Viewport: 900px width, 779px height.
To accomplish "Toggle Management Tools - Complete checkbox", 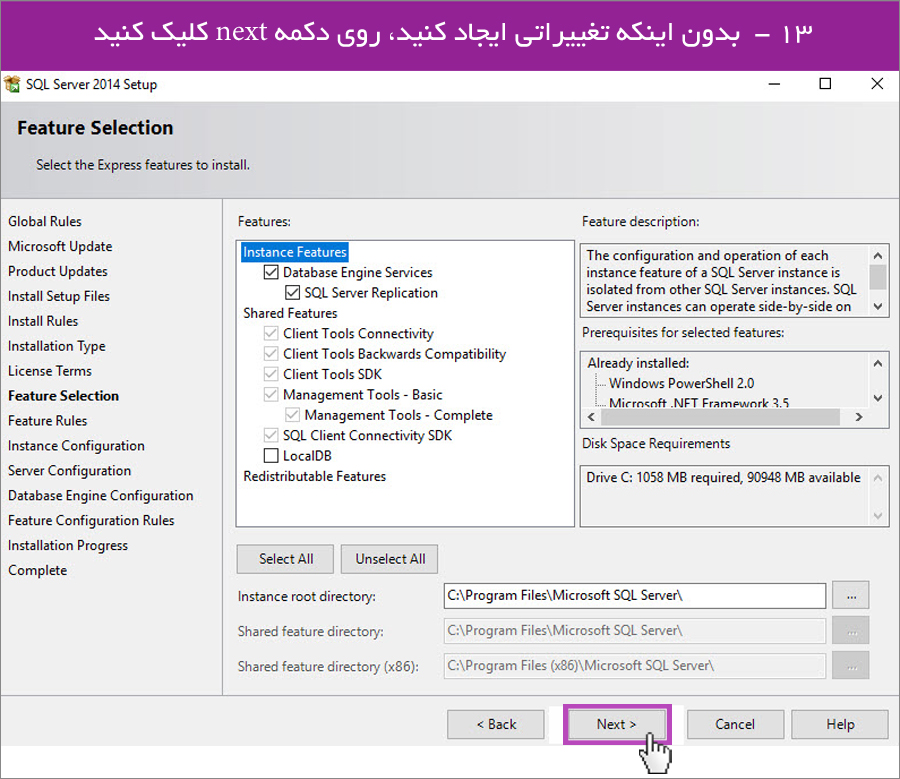I will pos(292,415).
